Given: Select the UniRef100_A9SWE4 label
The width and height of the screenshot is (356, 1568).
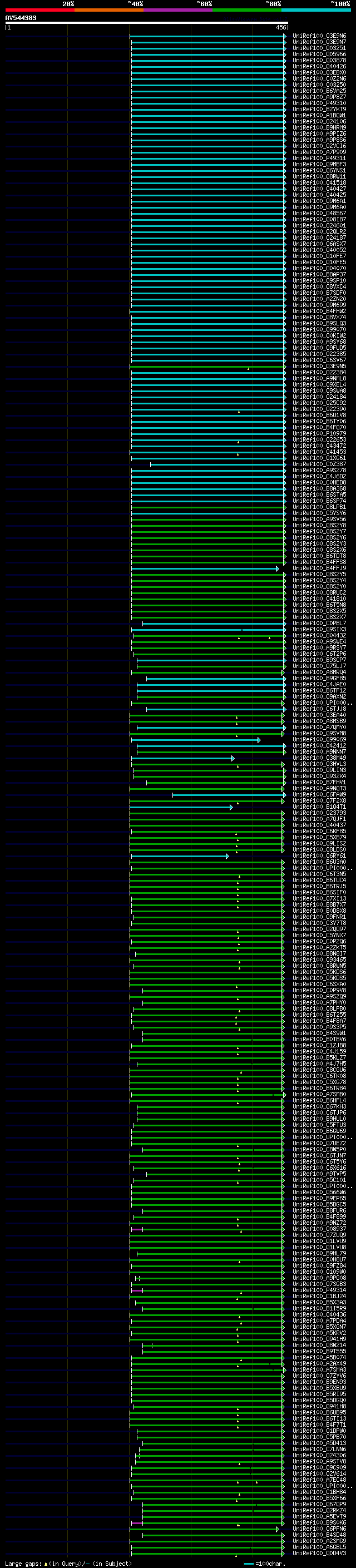Looking at the screenshot, I should click(x=319, y=641).
